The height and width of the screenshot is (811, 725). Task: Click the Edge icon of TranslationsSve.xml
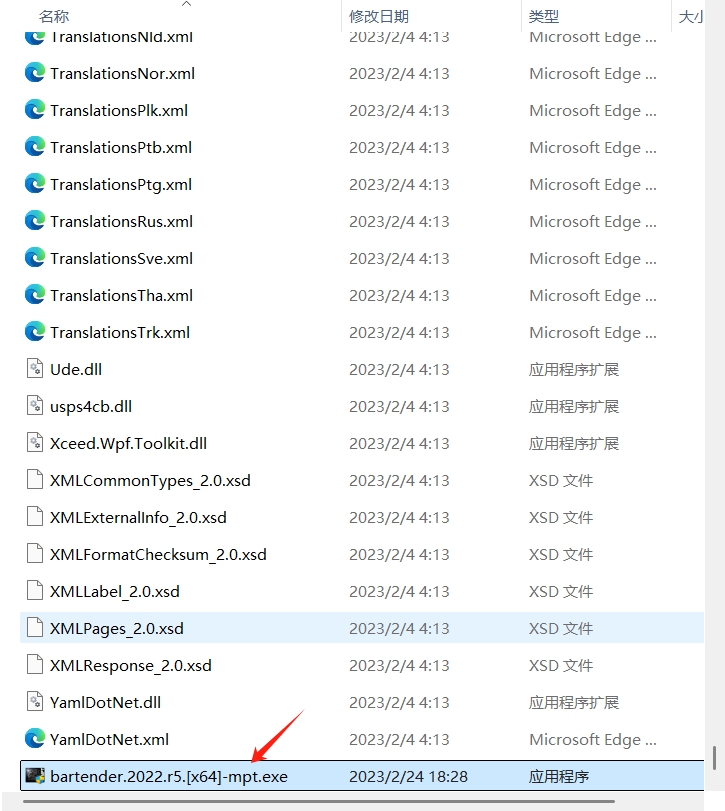pos(35,258)
